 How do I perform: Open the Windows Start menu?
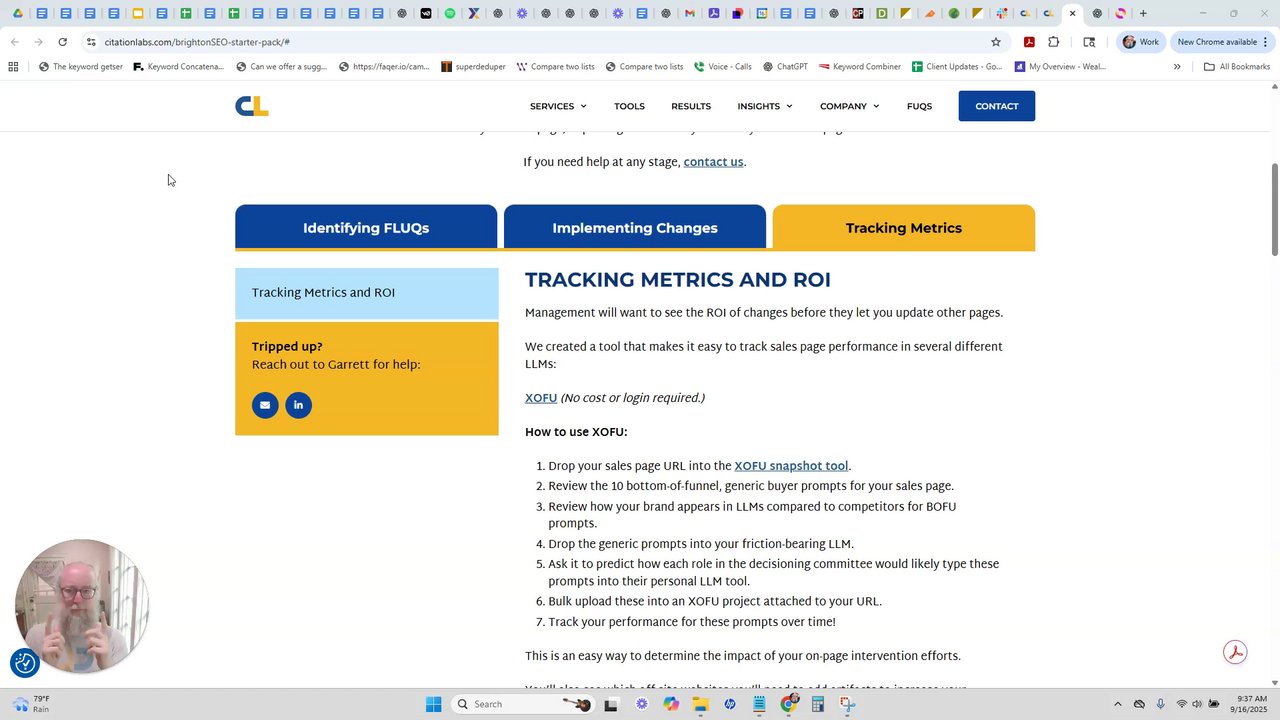433,704
